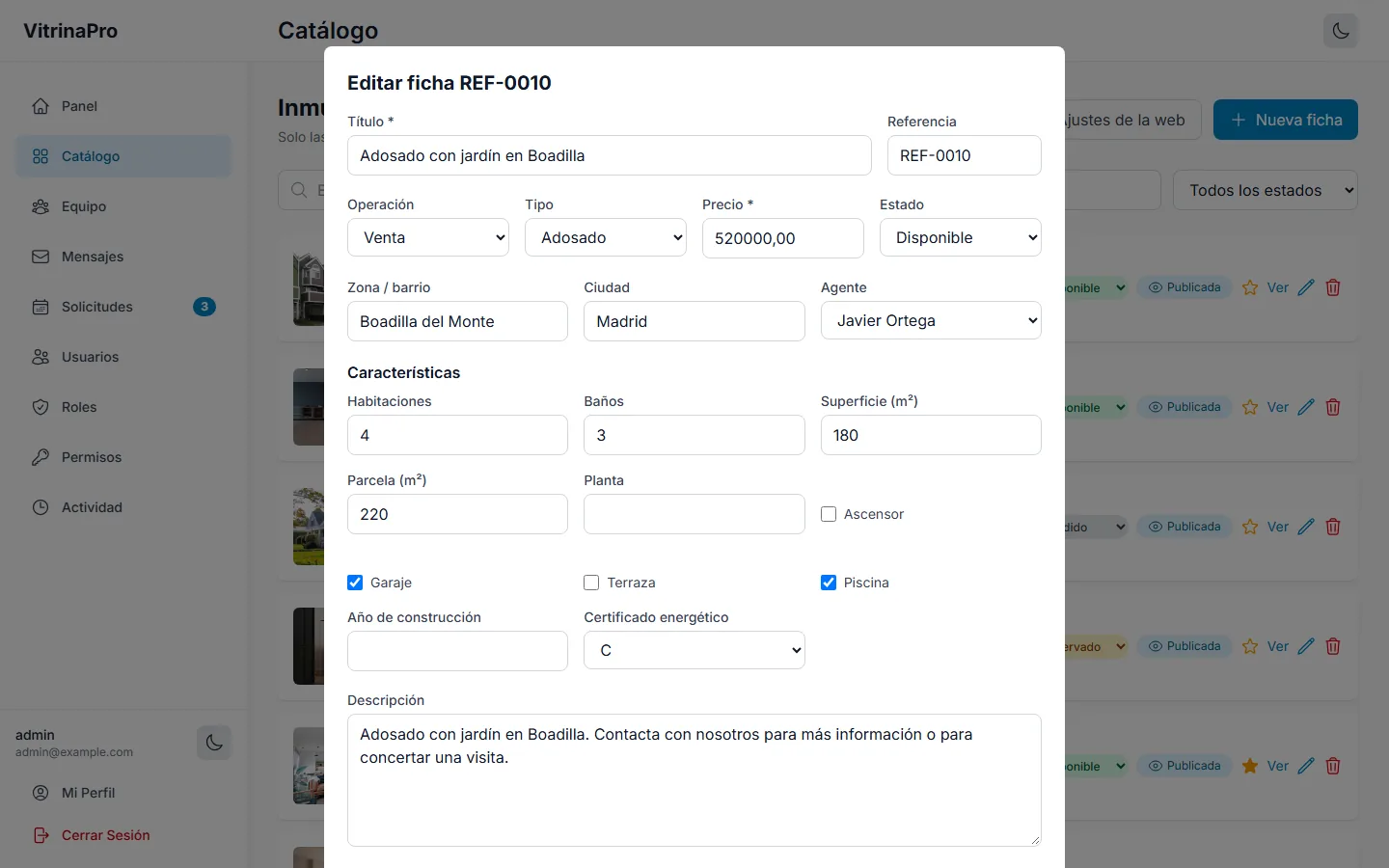The image size is (1389, 868).
Task: Toggle Publicada badge in the Reservado row
Action: [x=1185, y=646]
